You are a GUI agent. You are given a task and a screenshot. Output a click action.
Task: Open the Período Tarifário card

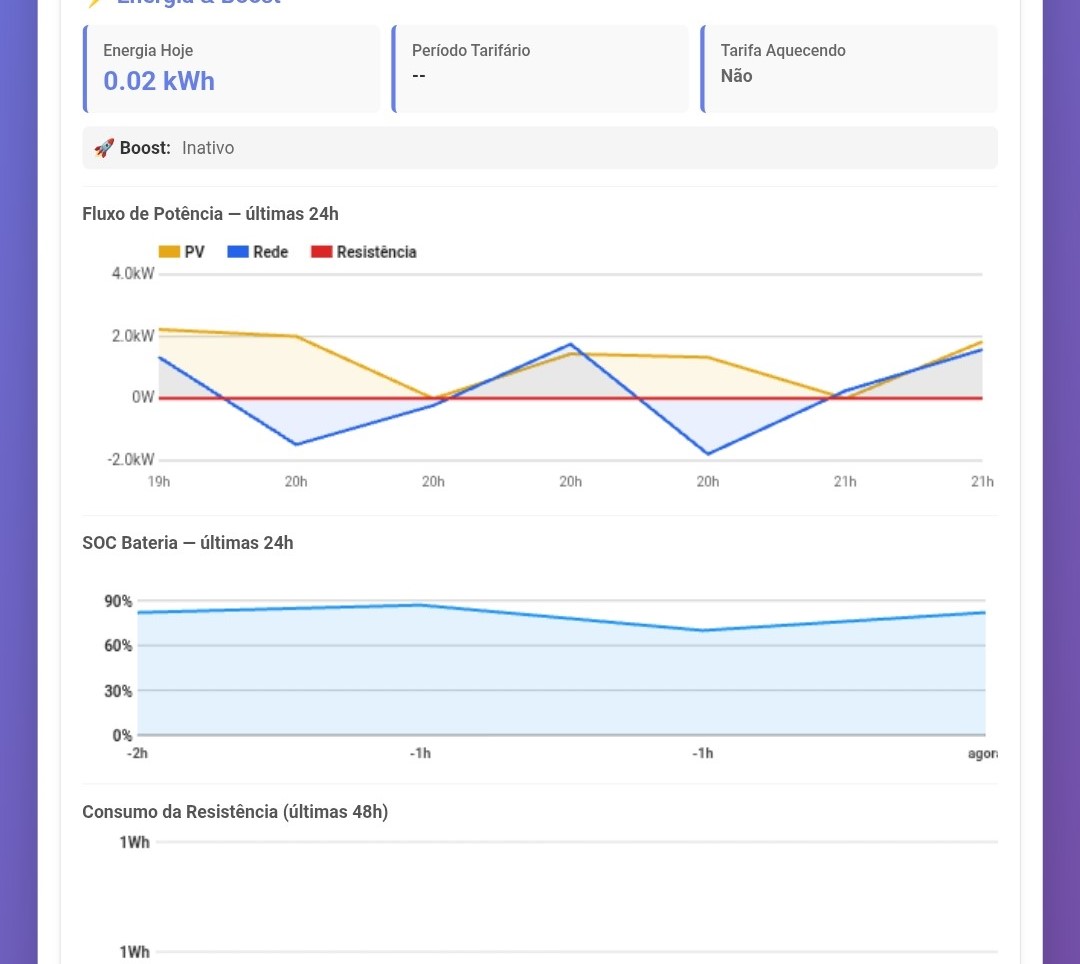[540, 68]
